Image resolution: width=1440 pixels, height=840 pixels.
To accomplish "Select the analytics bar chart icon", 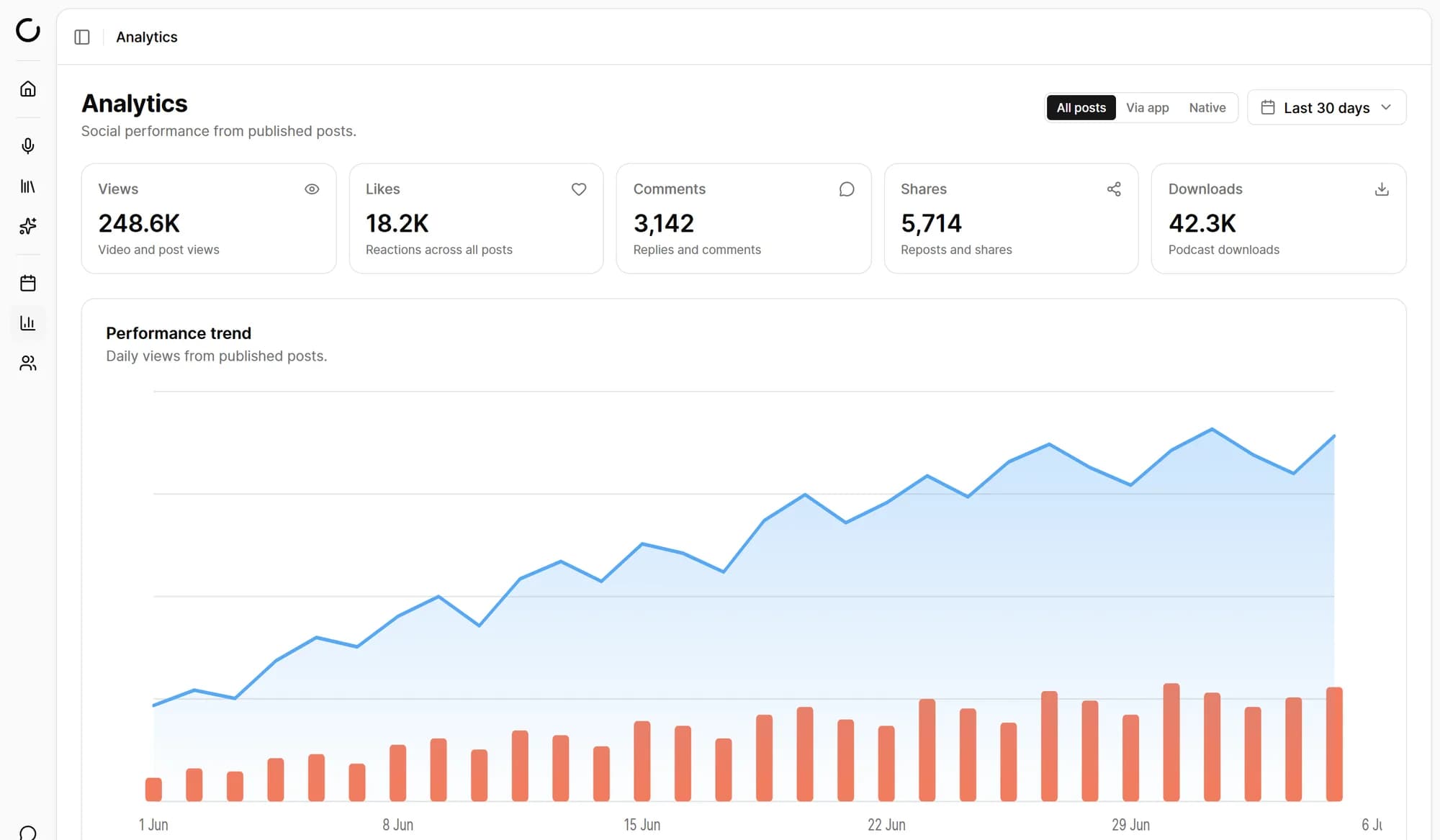I will (28, 323).
